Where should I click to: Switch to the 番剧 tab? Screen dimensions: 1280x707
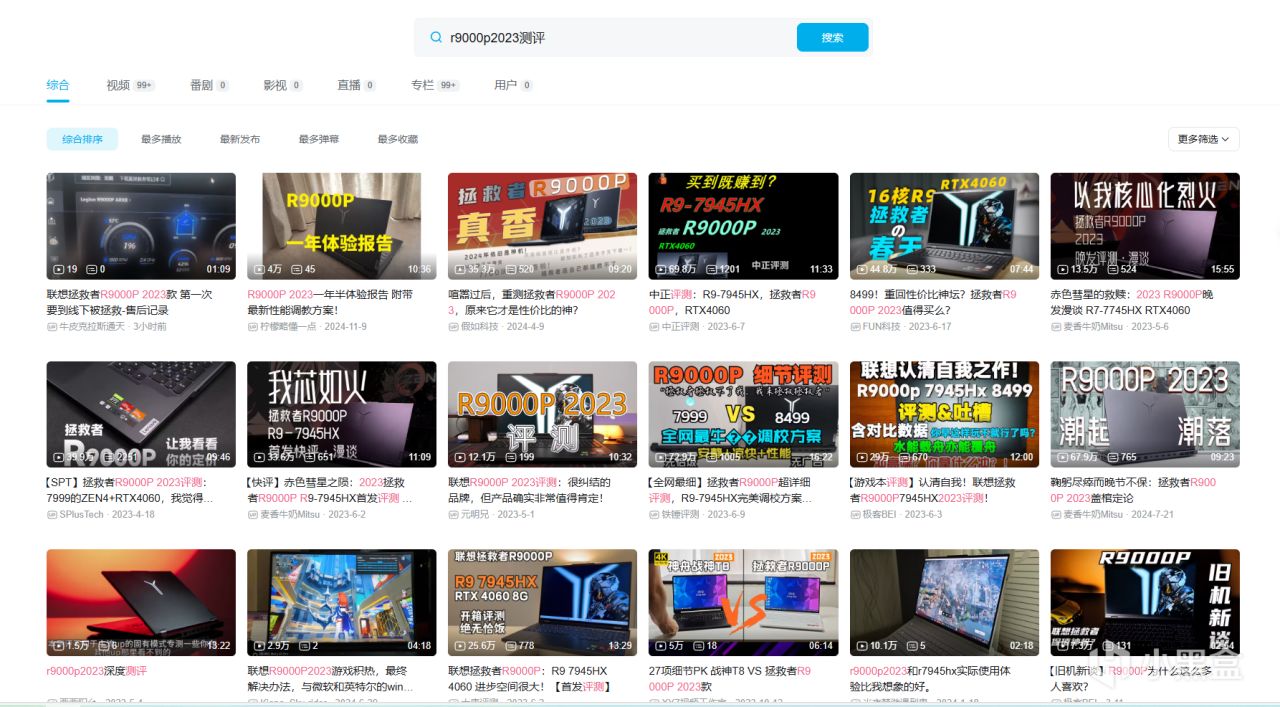coord(209,85)
